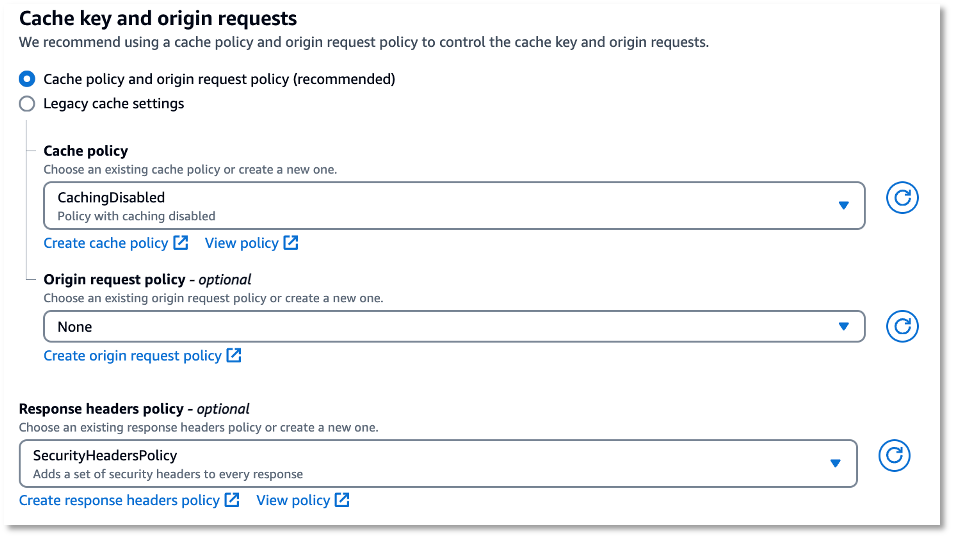The image size is (954, 538).
Task: Select Legacy cache settings radio button
Action: coord(27,103)
